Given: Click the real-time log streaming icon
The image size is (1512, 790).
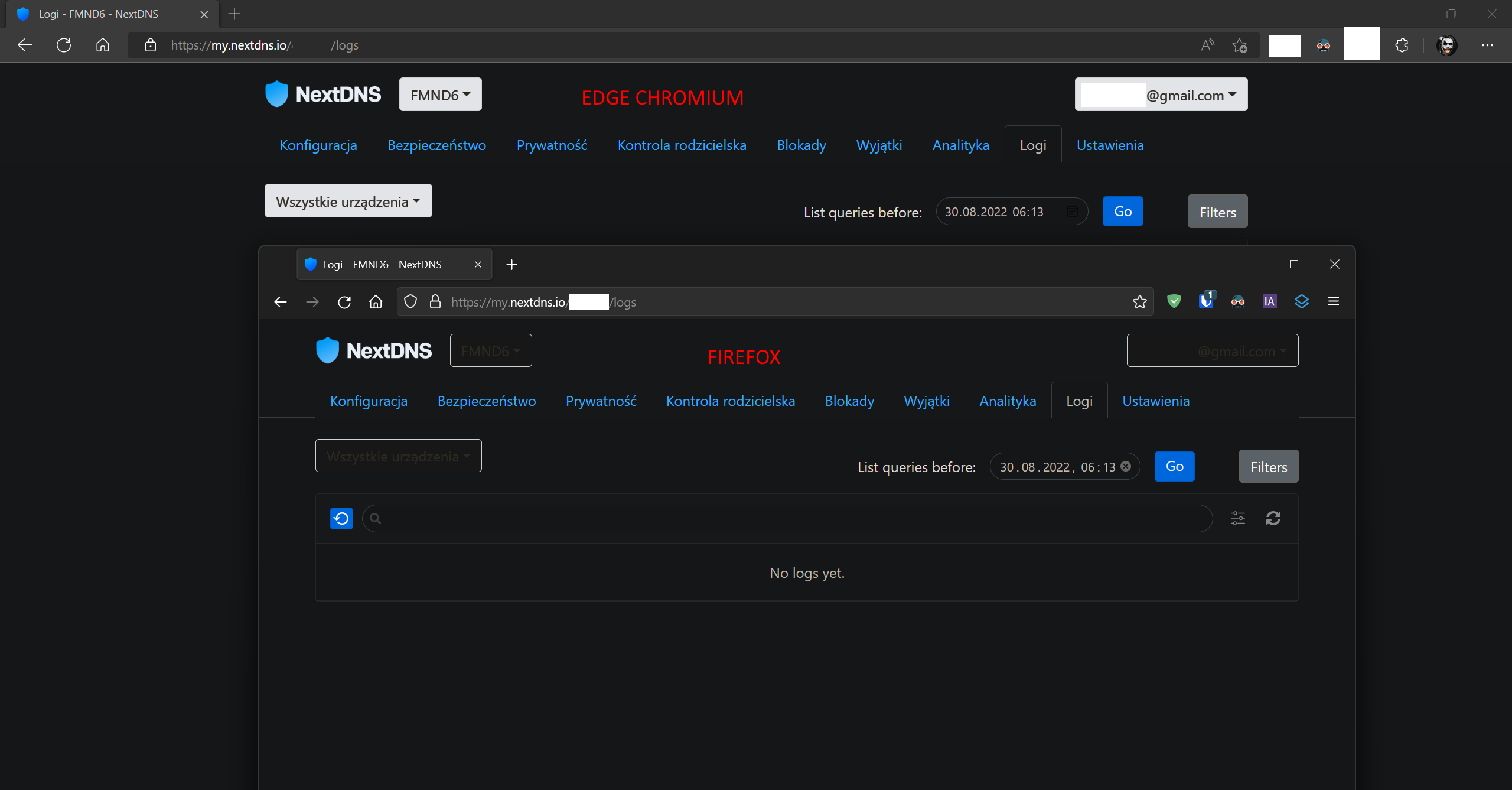Looking at the screenshot, I should coord(341,518).
